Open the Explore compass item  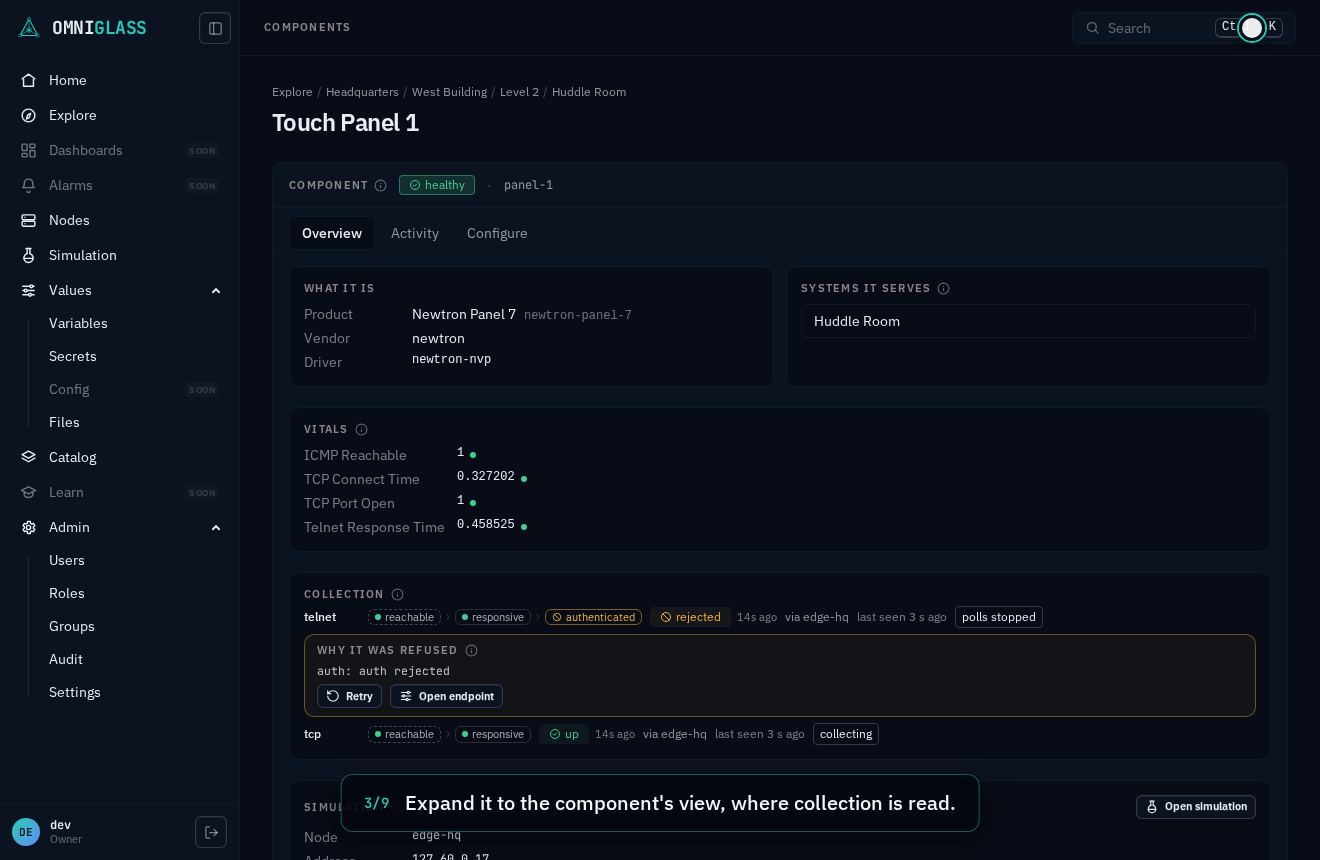click(x=120, y=115)
